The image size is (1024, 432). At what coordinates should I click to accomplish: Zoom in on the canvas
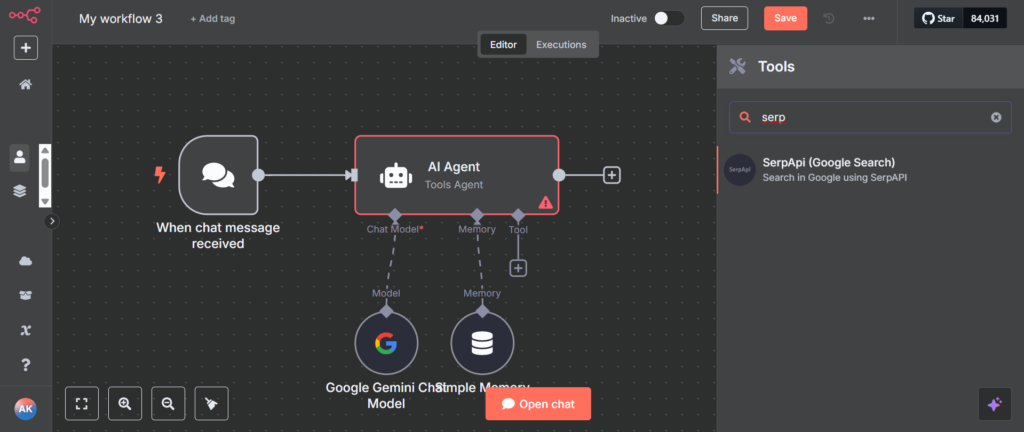tap(125, 403)
